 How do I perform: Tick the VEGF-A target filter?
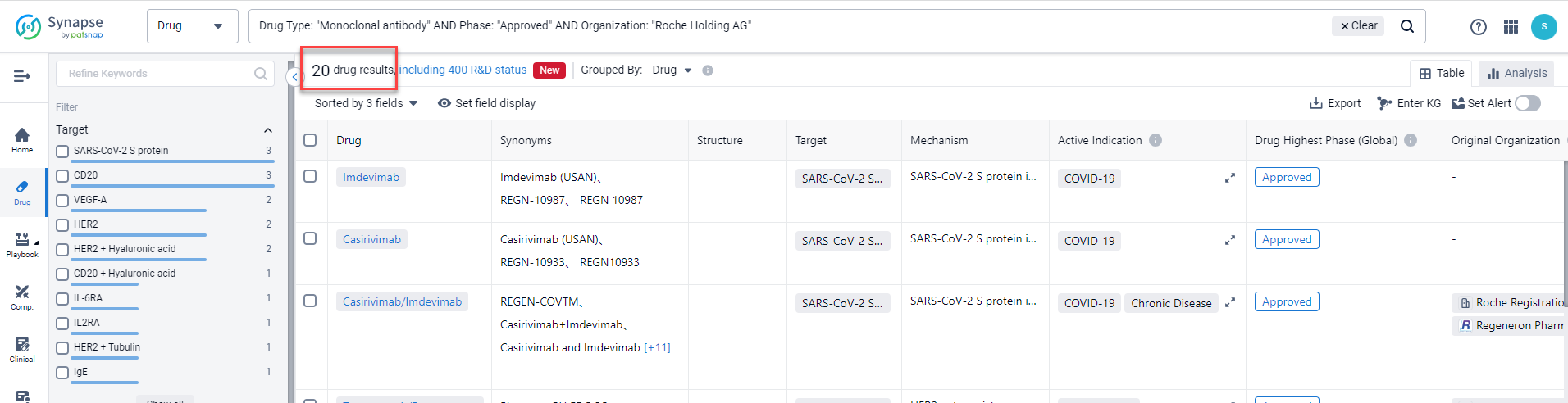62,201
